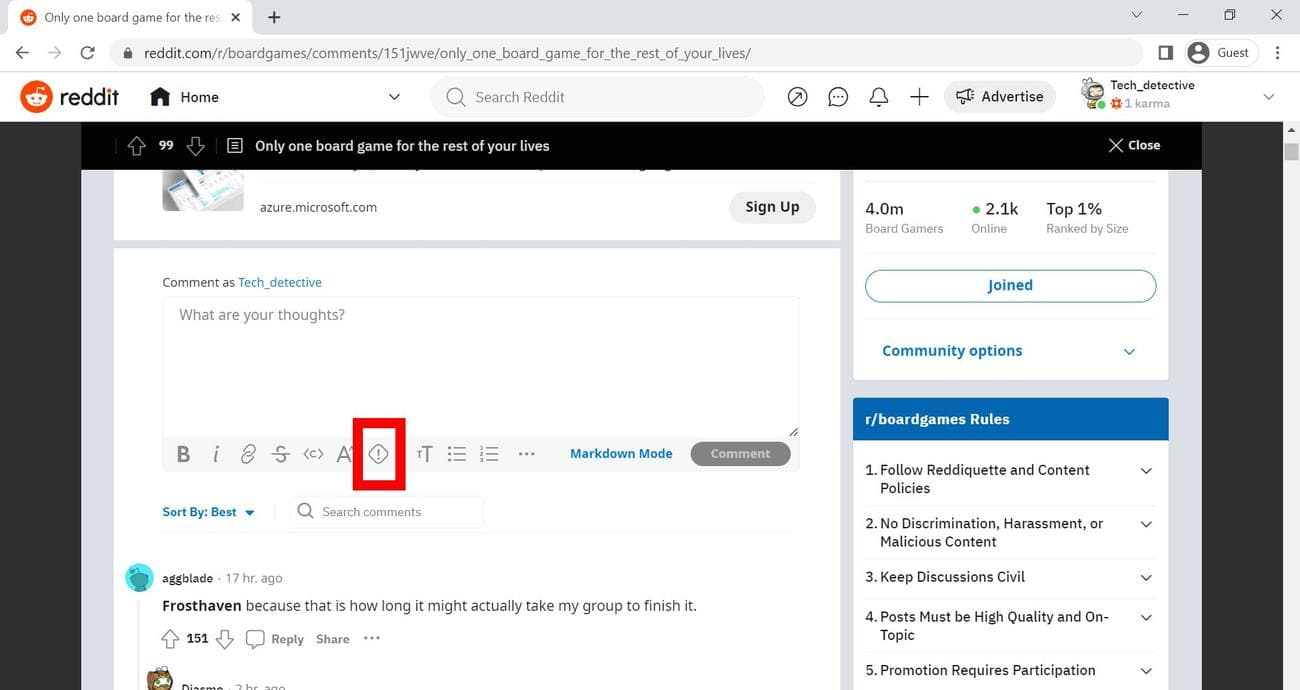Upvote aggblade's Frosthaven comment
Image resolution: width=1300 pixels, height=690 pixels.
tap(170, 639)
